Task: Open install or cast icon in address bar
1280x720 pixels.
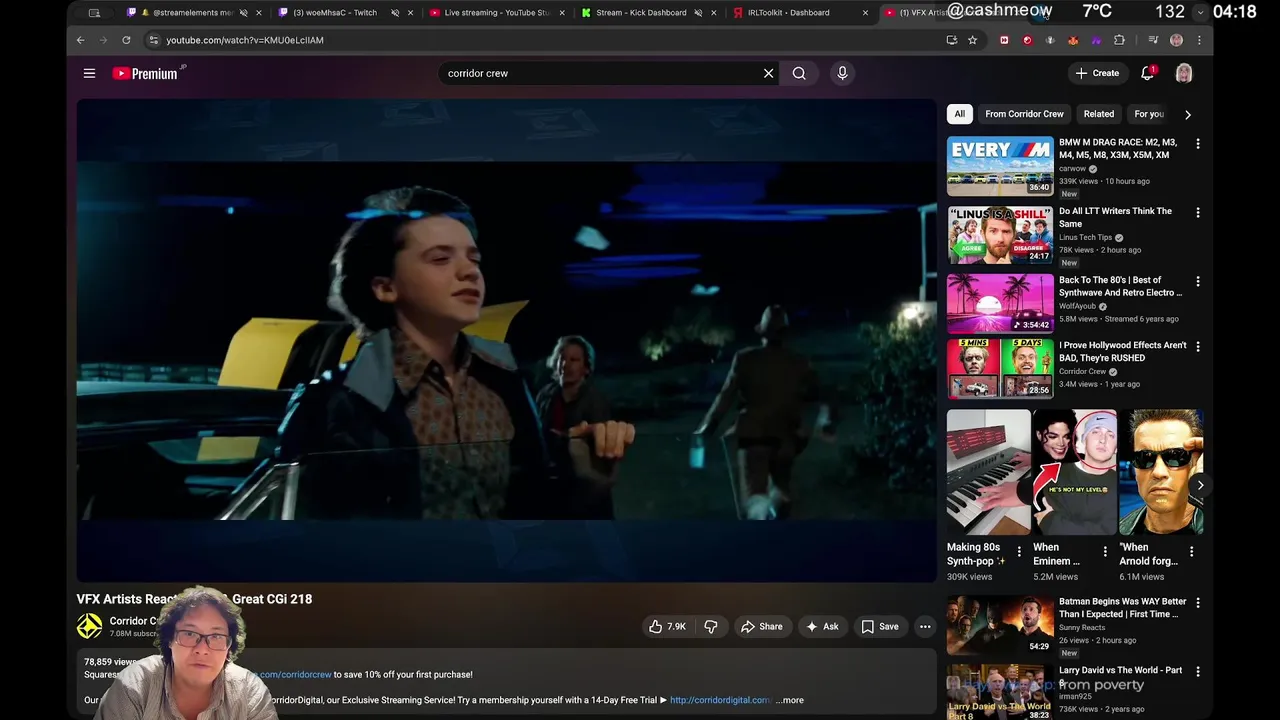Action: pyautogui.click(x=951, y=40)
